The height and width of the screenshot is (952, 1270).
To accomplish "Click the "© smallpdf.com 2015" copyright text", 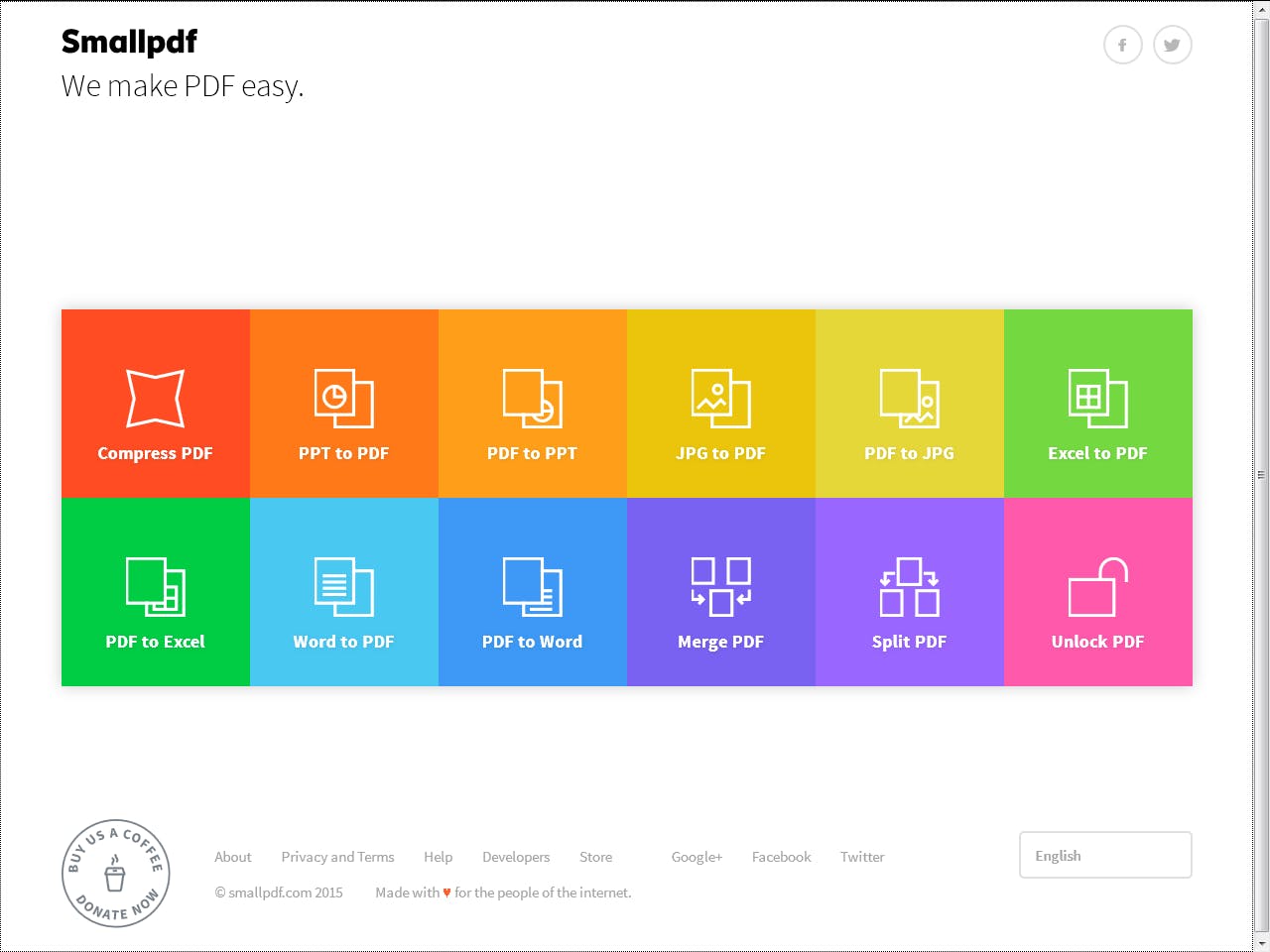I will click(279, 892).
